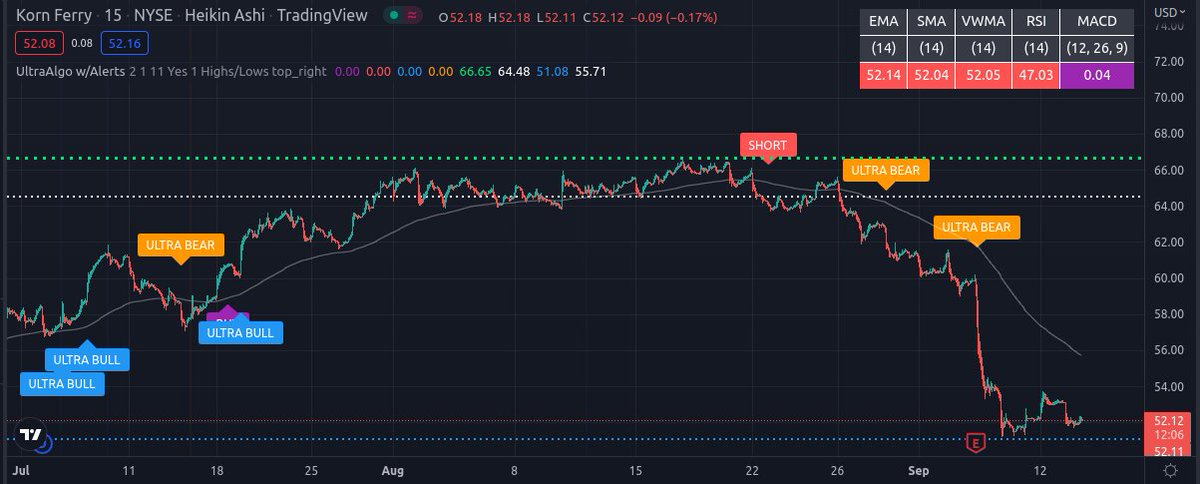Click the spread value 0.08
The width and height of the screenshot is (1200, 484).
[x=83, y=44]
